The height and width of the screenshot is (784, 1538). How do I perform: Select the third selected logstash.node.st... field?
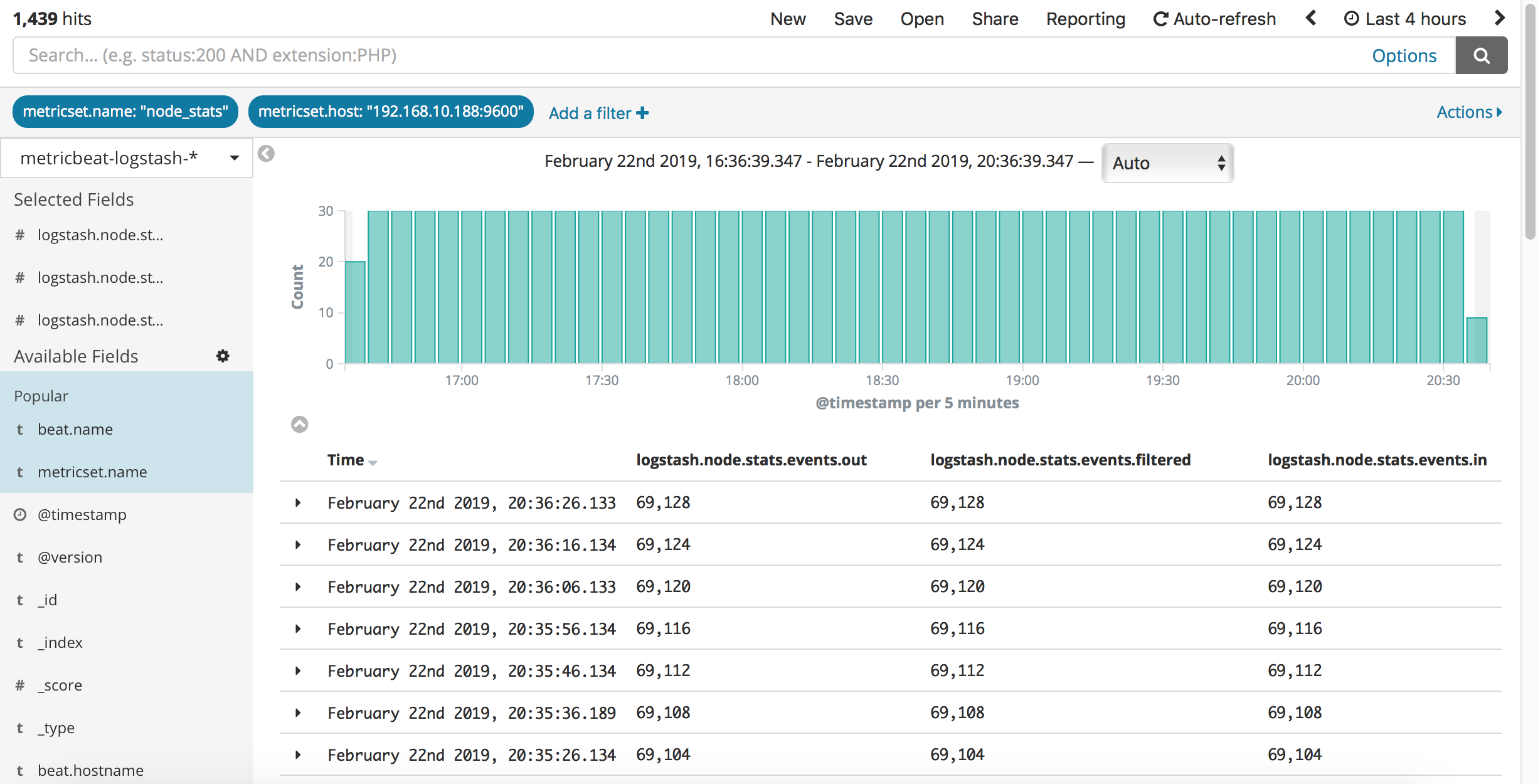point(100,320)
